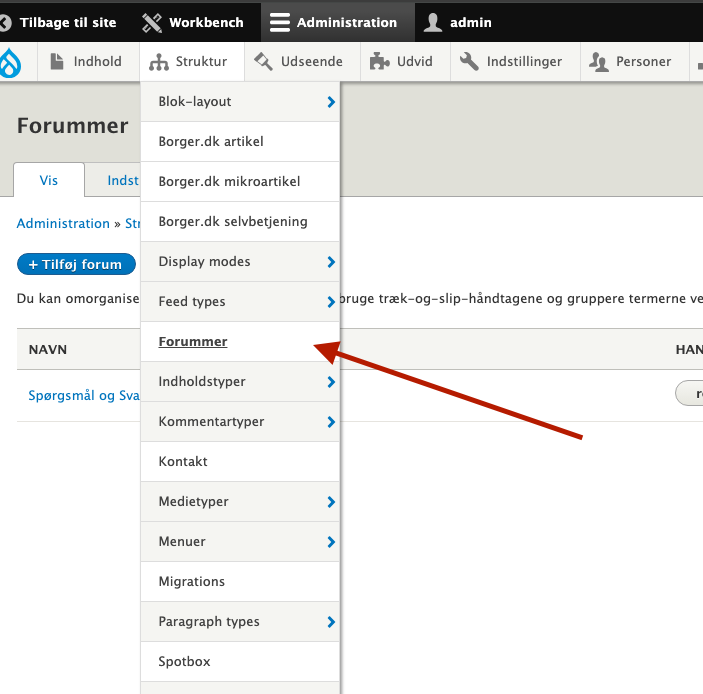
Task: Click the Drupal drop logo icon
Action: tap(11, 62)
